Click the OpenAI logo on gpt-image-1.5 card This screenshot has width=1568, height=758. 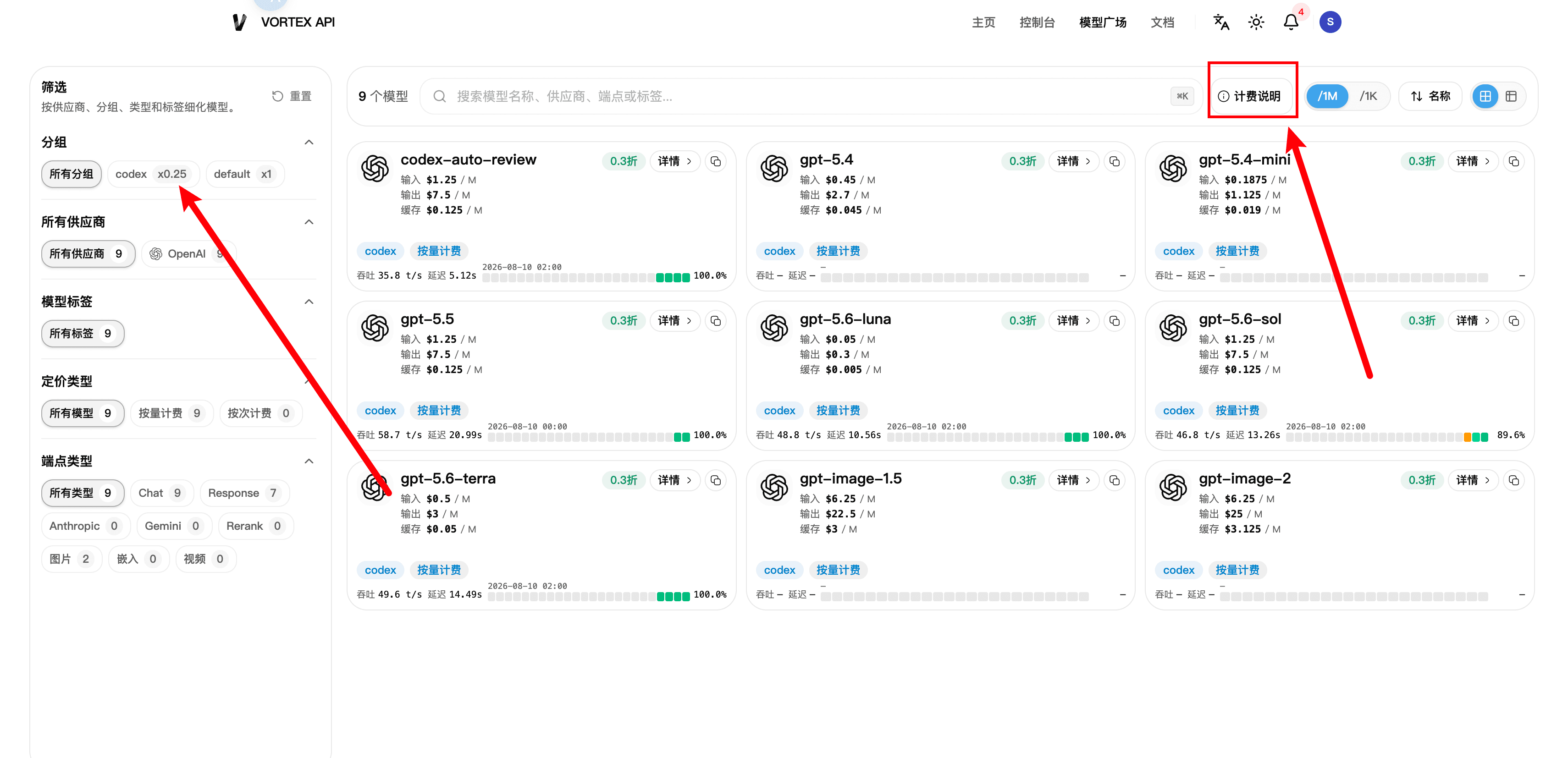774,487
